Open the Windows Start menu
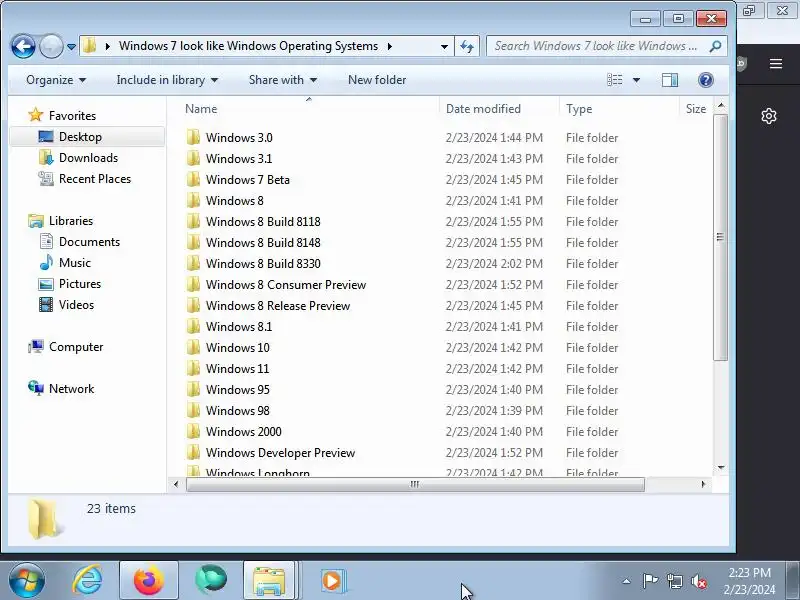The height and width of the screenshot is (600, 800). point(27,581)
